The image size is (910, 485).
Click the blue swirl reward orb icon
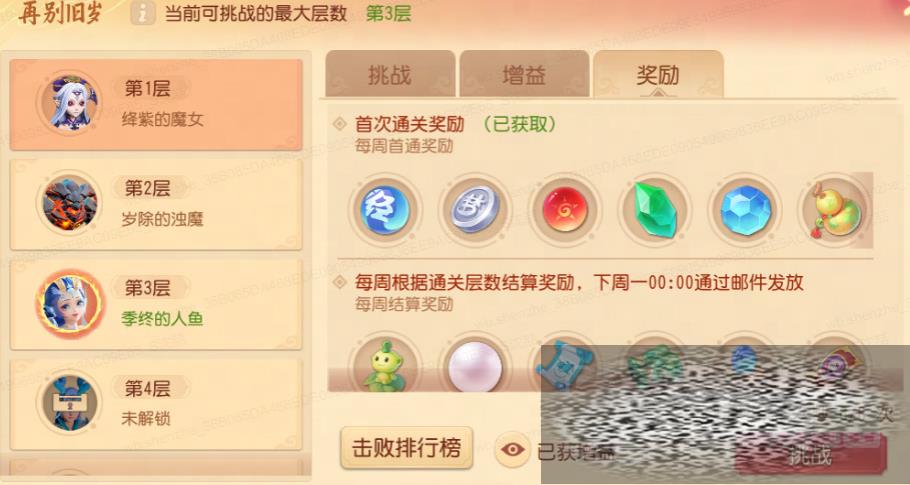[x=385, y=209]
